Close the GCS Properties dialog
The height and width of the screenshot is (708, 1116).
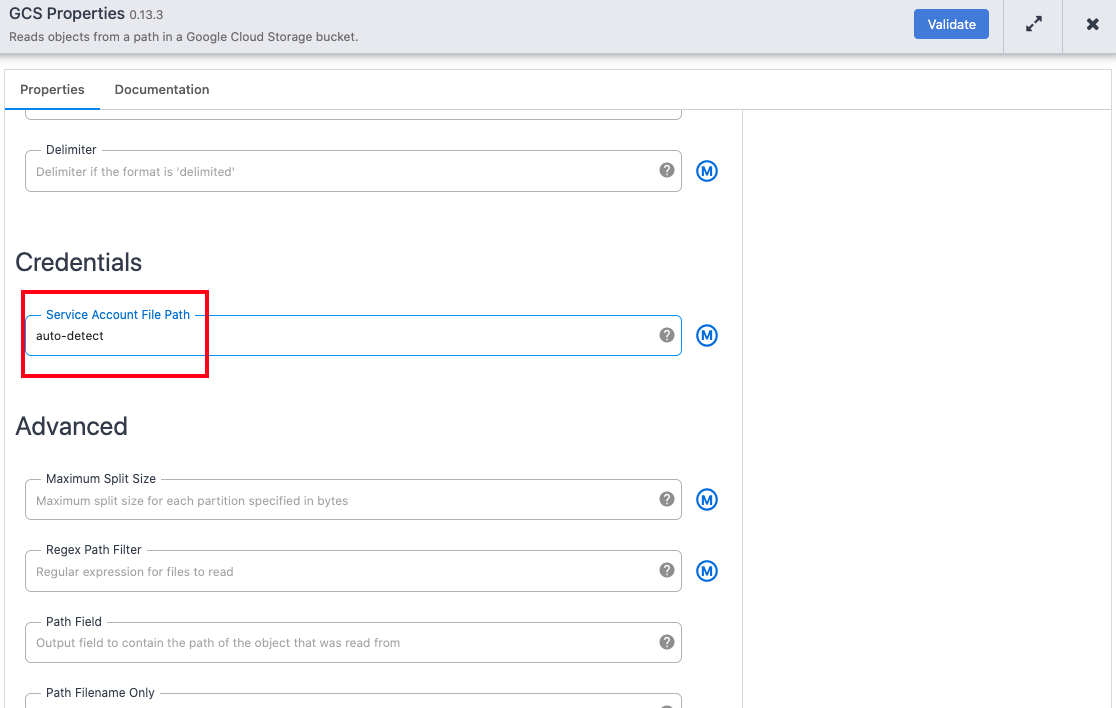[x=1092, y=25]
